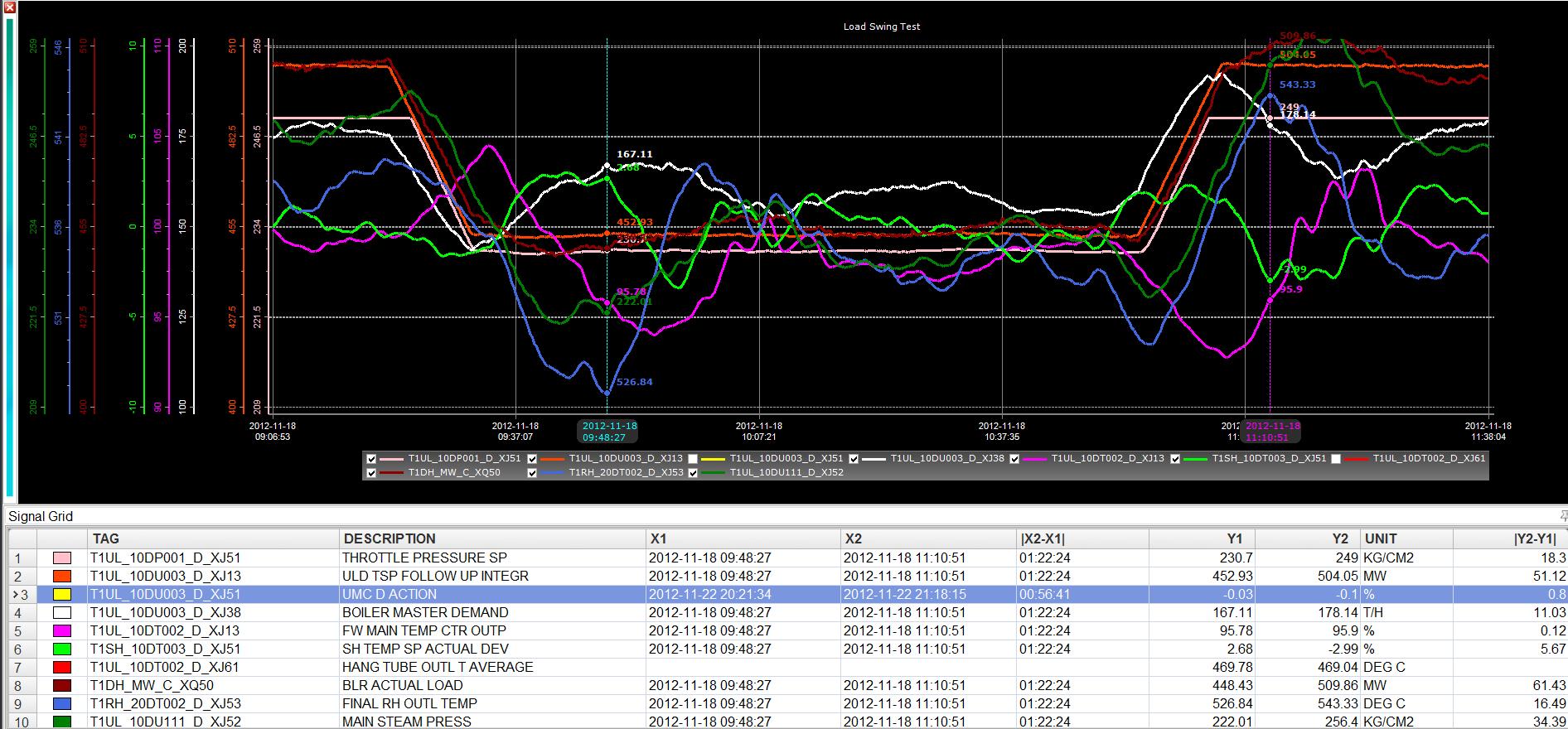Click the UNIT column header
This screenshot has height=729, width=1568.
click(x=1407, y=538)
